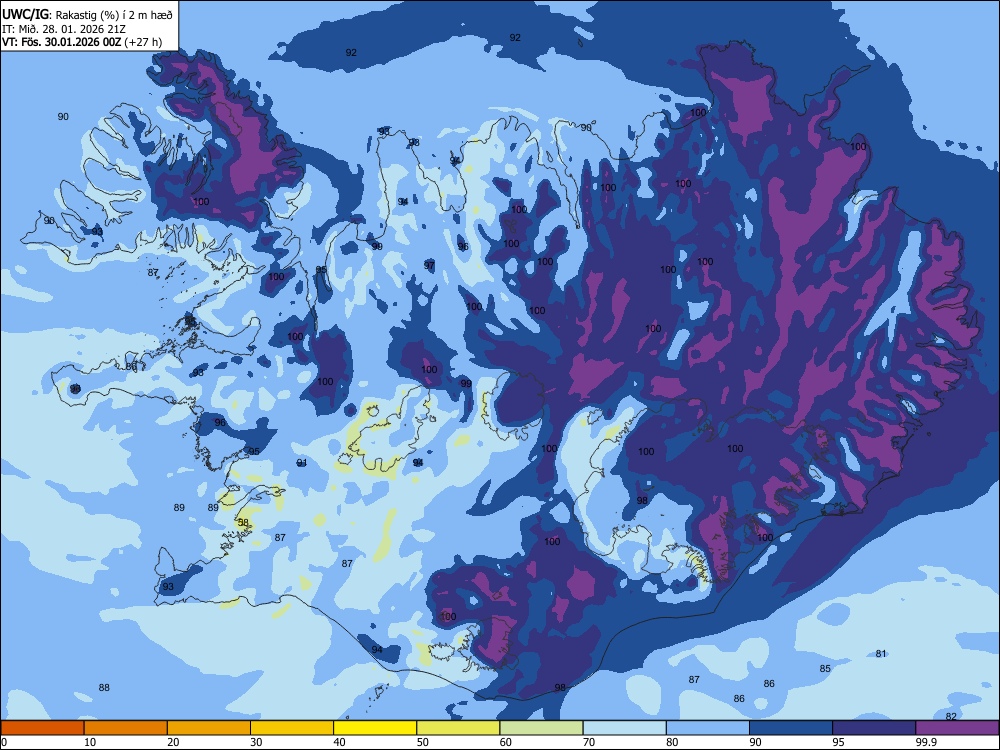Screen dimensions: 1000x750
Task: Click the '30' legend tick label
Action: (256, 742)
